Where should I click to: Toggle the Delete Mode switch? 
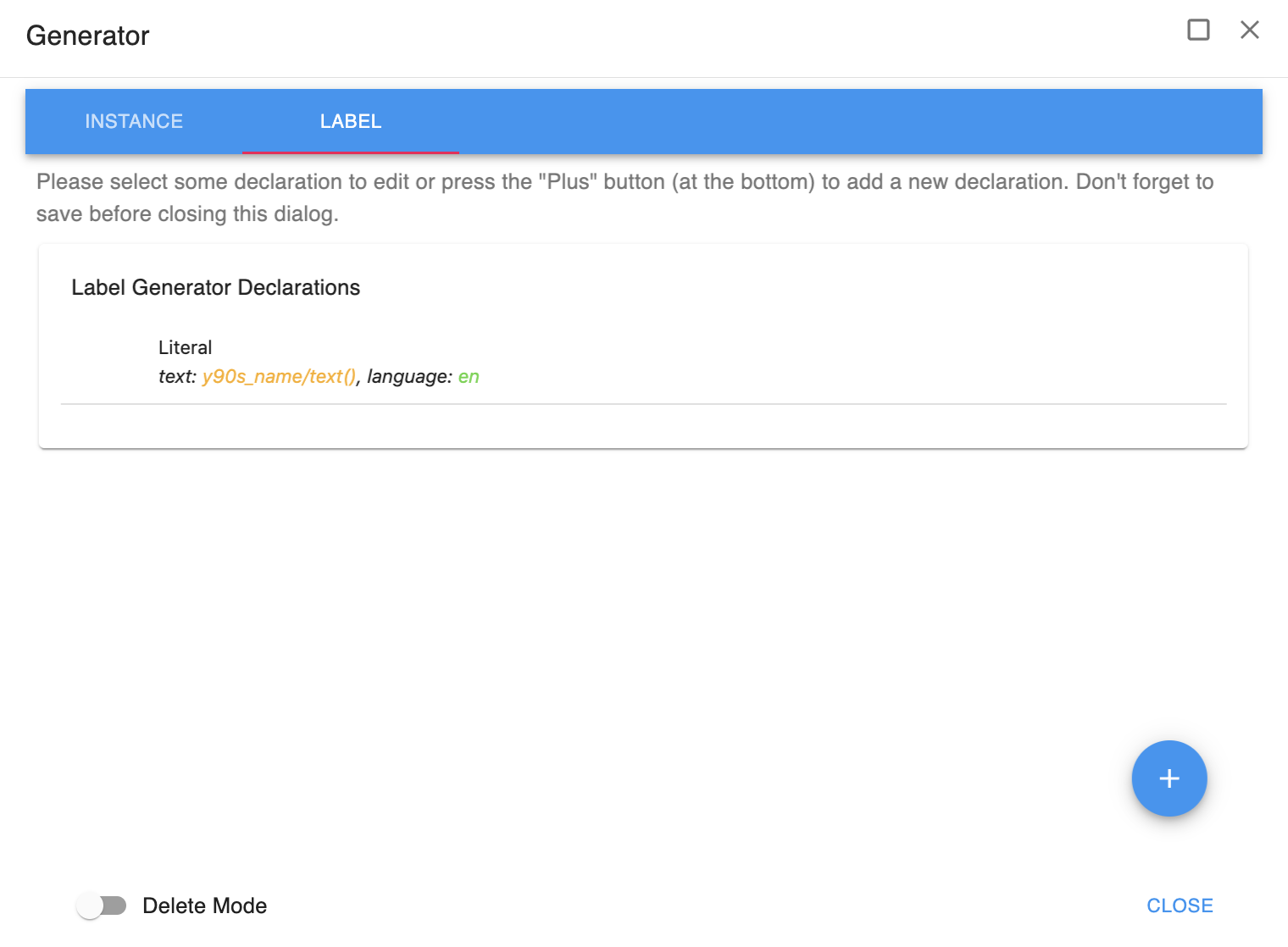101,905
